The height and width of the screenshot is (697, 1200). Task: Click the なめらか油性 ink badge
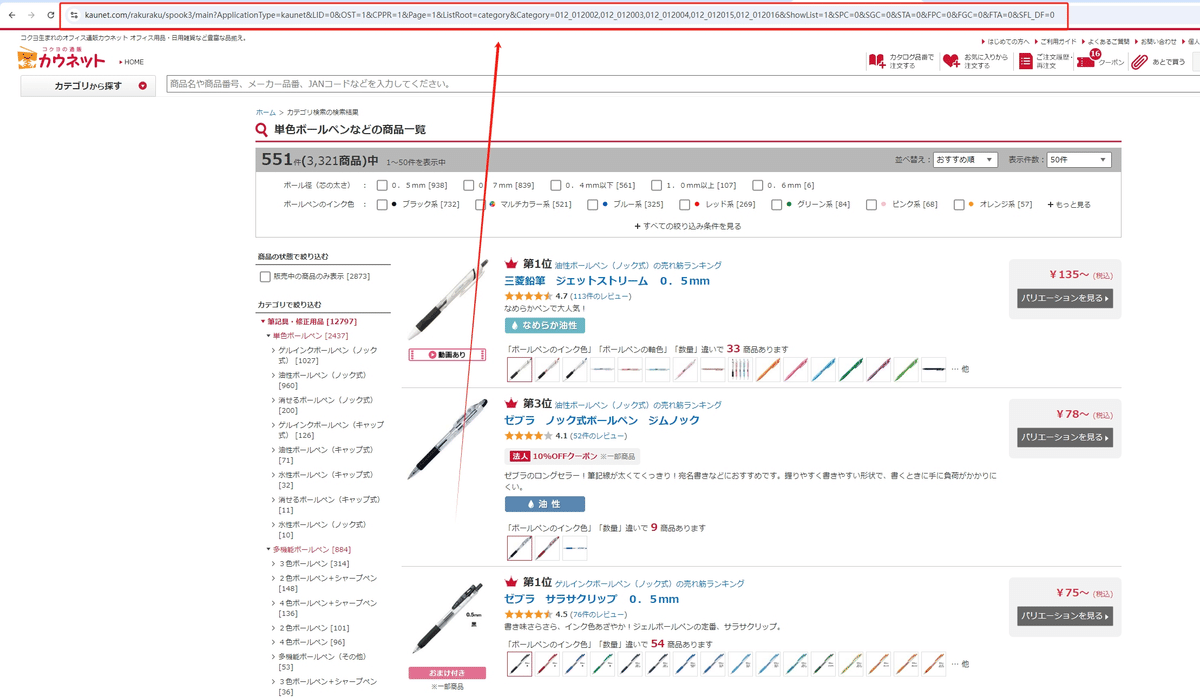coord(545,325)
